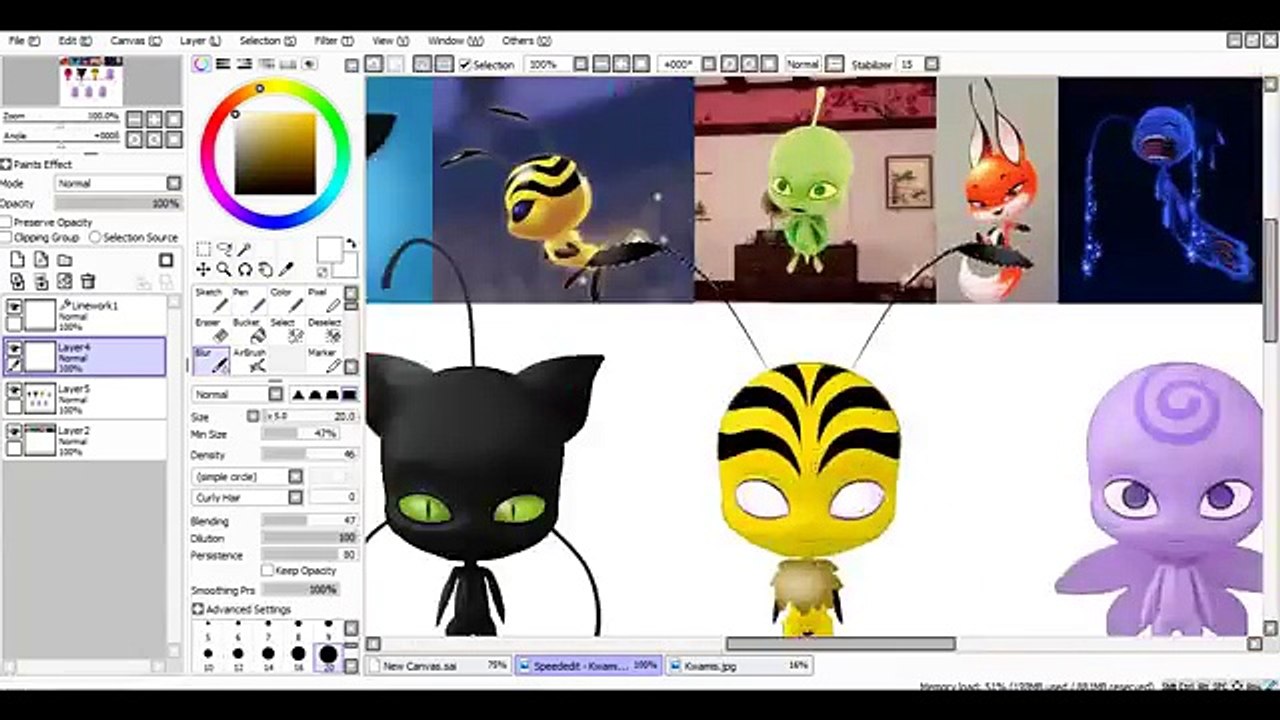
Task: Switch to Kwamis.jpg document tab
Action: pyautogui.click(x=740, y=665)
